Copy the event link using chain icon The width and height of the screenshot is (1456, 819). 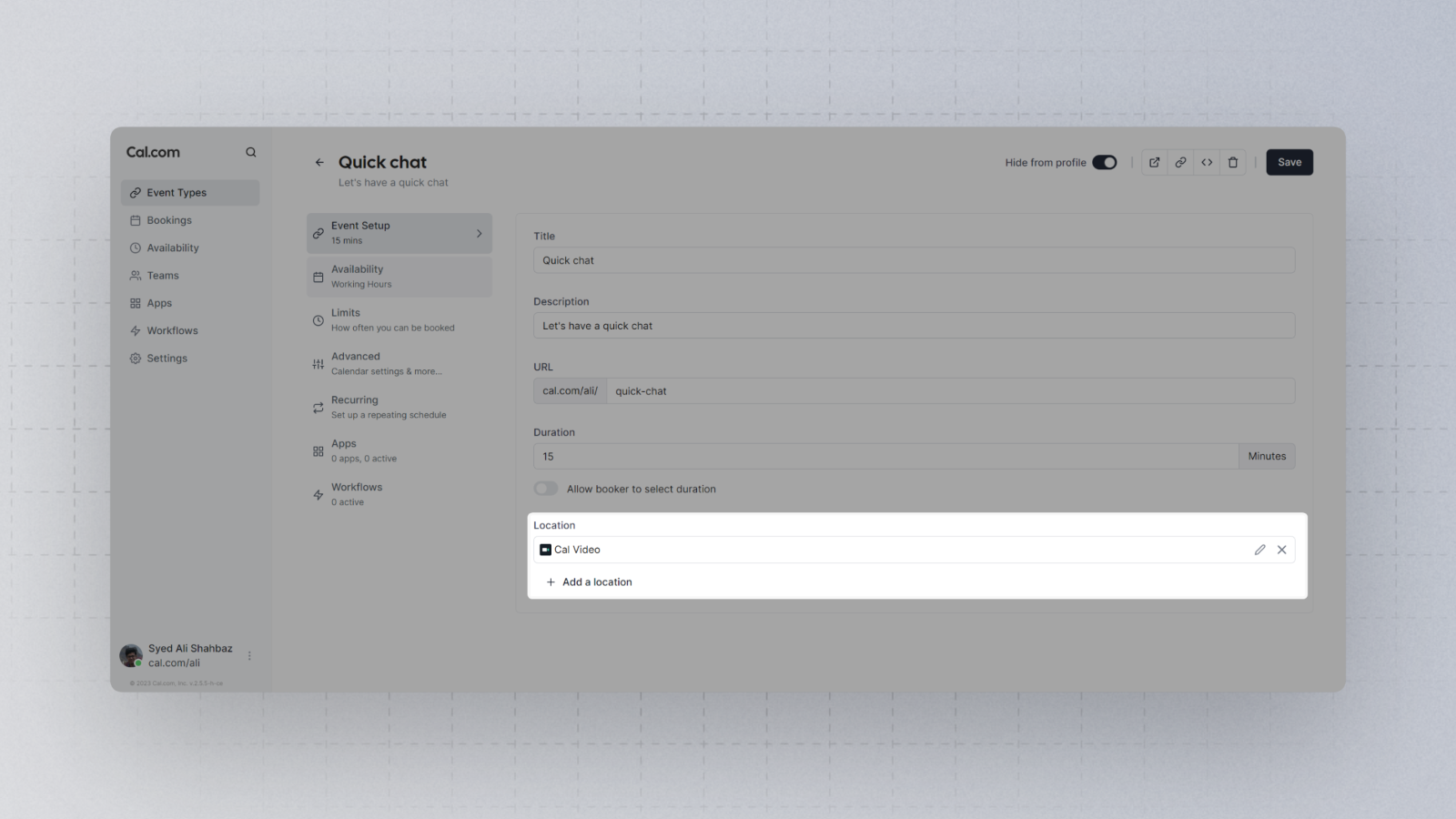click(x=1180, y=162)
